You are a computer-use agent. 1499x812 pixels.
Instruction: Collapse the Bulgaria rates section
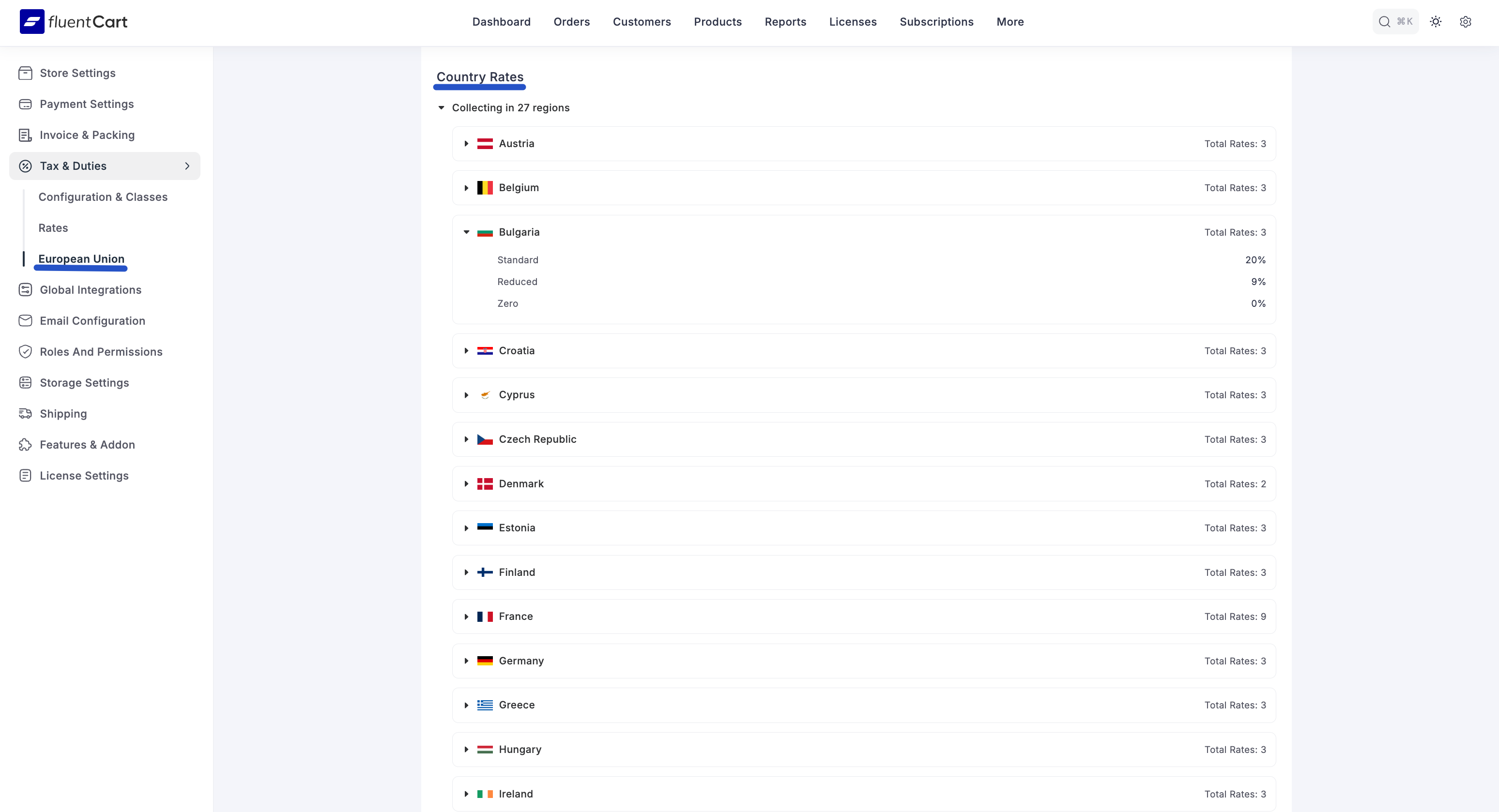click(466, 232)
